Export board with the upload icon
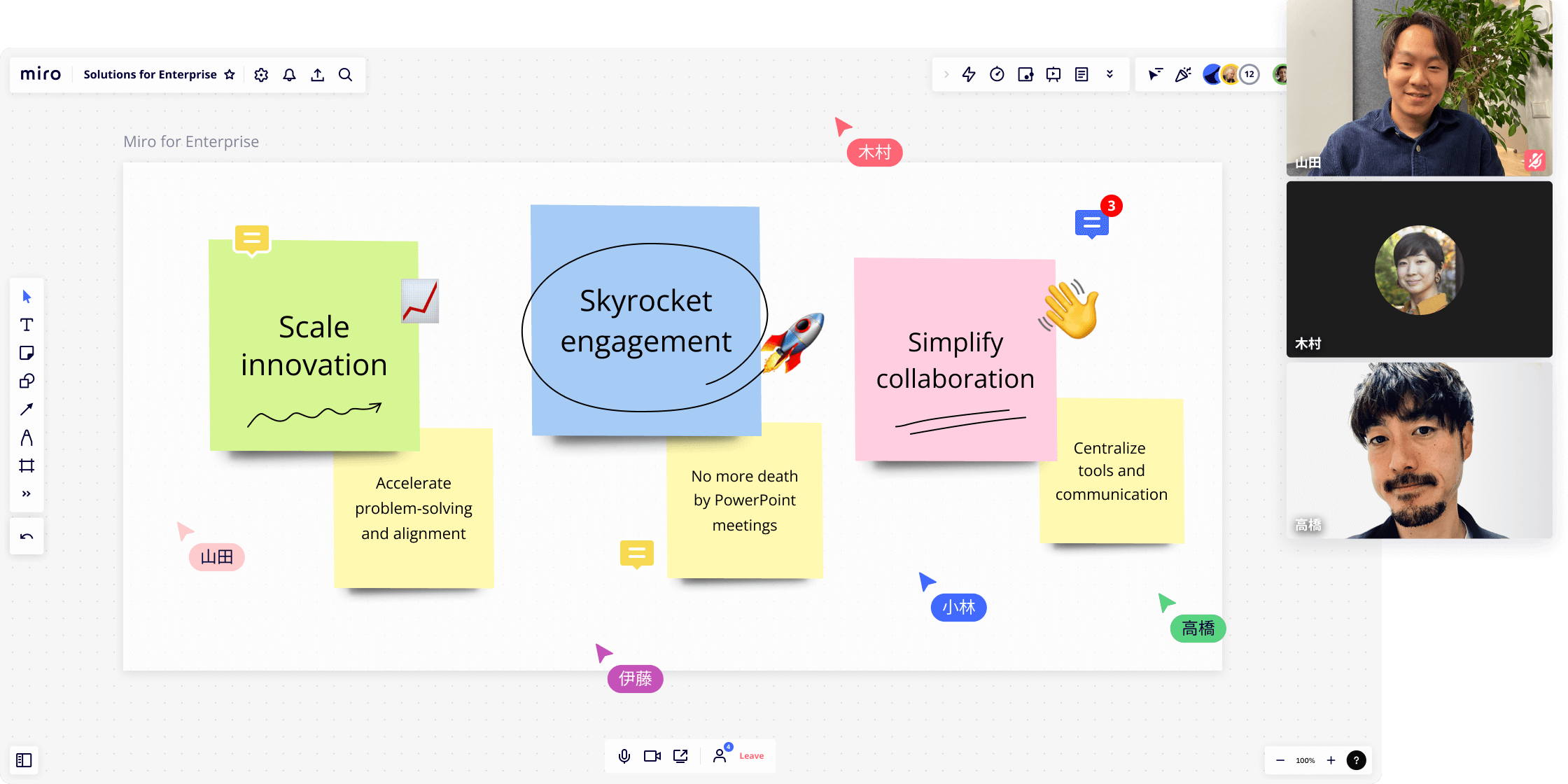This screenshot has width=1568, height=784. [318, 75]
